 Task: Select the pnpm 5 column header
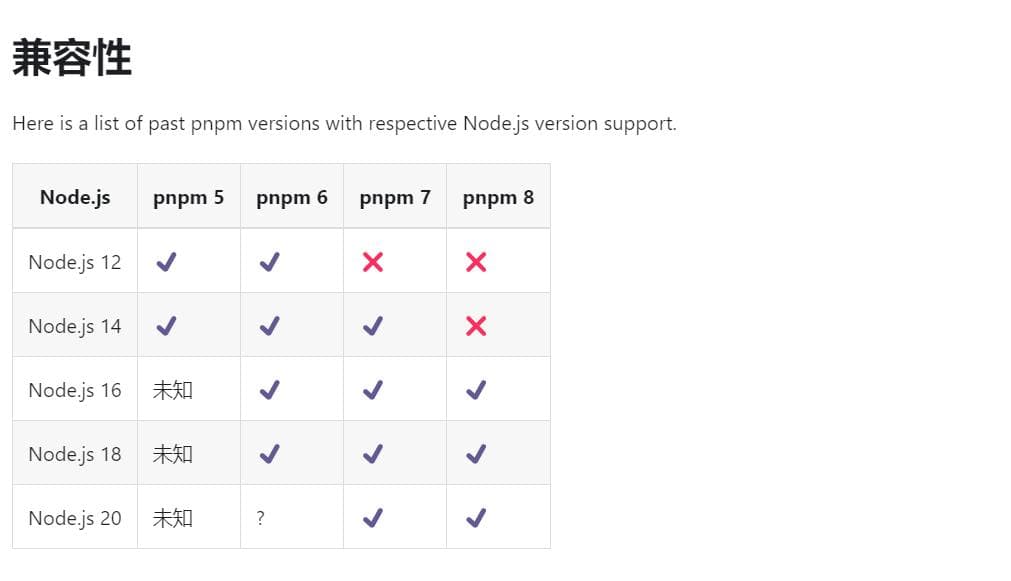pos(188,197)
